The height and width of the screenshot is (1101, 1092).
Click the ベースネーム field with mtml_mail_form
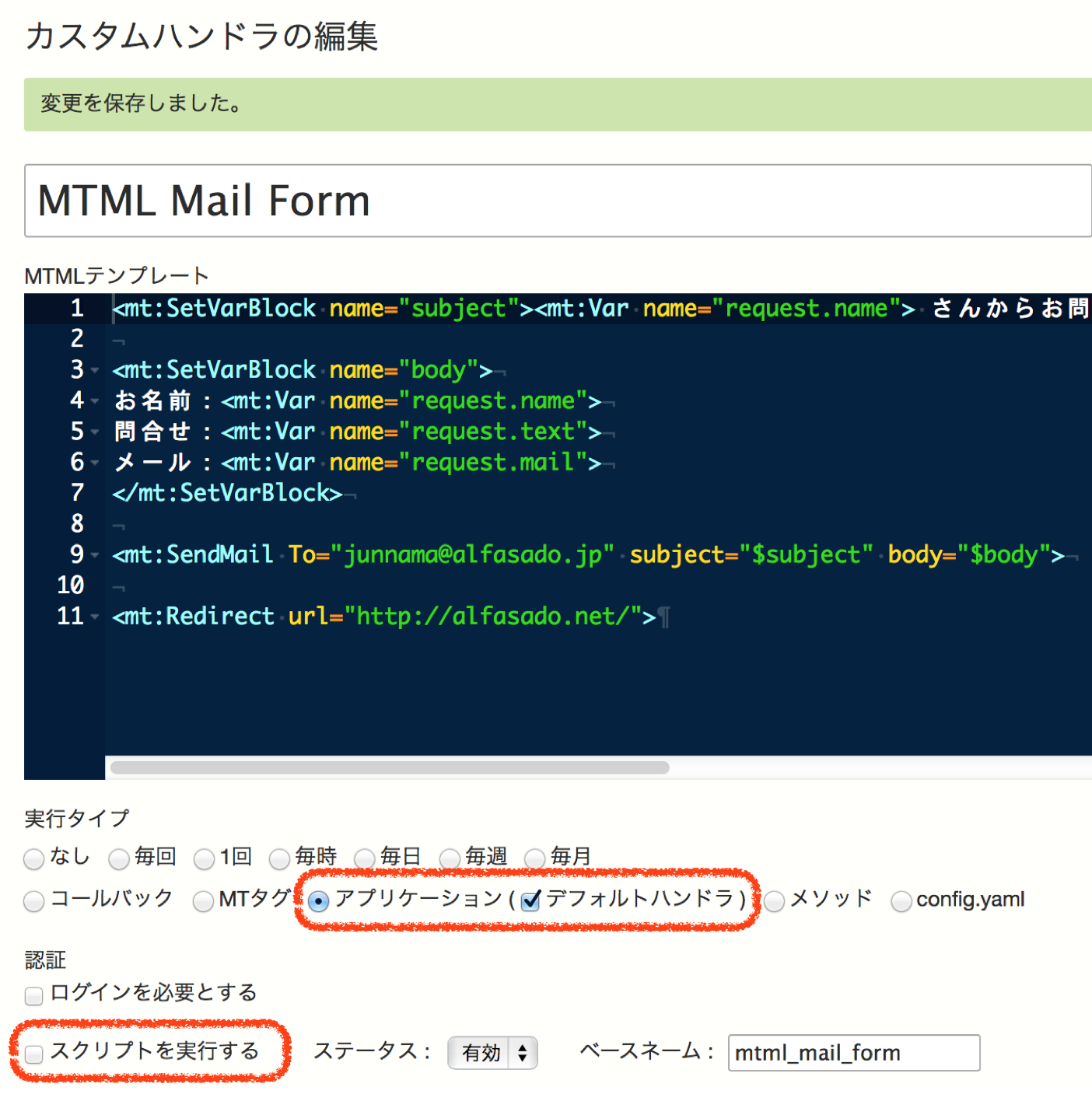[853, 1053]
